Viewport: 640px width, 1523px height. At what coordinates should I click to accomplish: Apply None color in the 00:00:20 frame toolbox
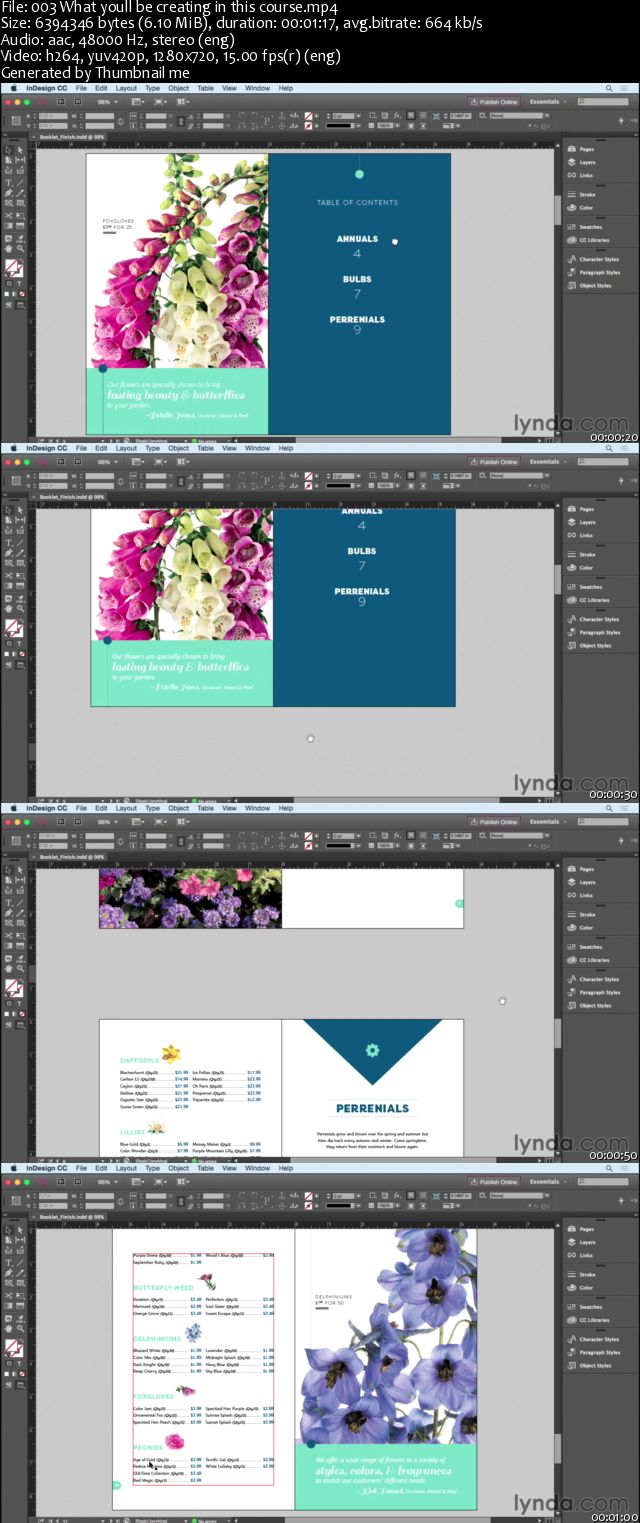click(x=22, y=294)
